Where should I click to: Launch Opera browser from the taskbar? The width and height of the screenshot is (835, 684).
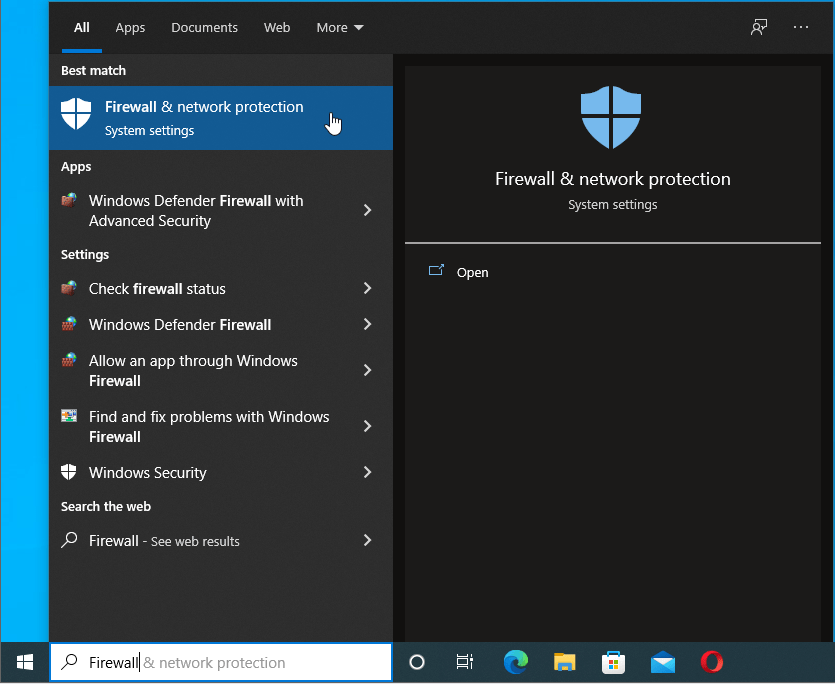(x=712, y=662)
